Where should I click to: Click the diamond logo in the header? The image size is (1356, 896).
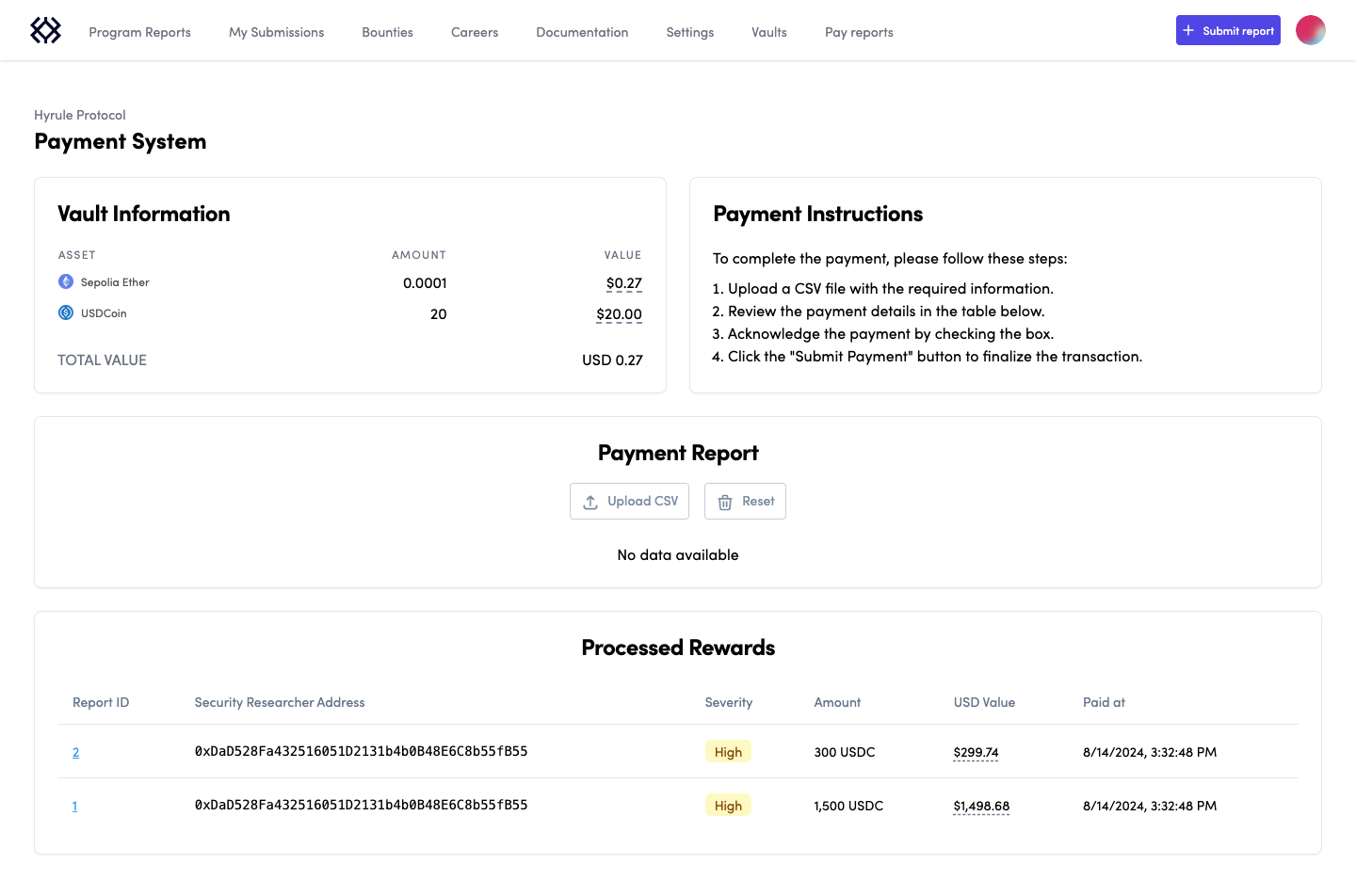(x=45, y=30)
